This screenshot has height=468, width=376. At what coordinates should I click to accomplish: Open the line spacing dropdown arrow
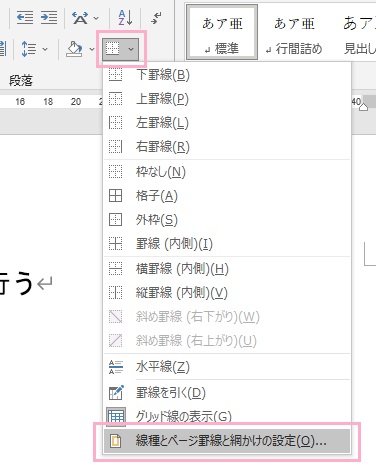[x=45, y=49]
